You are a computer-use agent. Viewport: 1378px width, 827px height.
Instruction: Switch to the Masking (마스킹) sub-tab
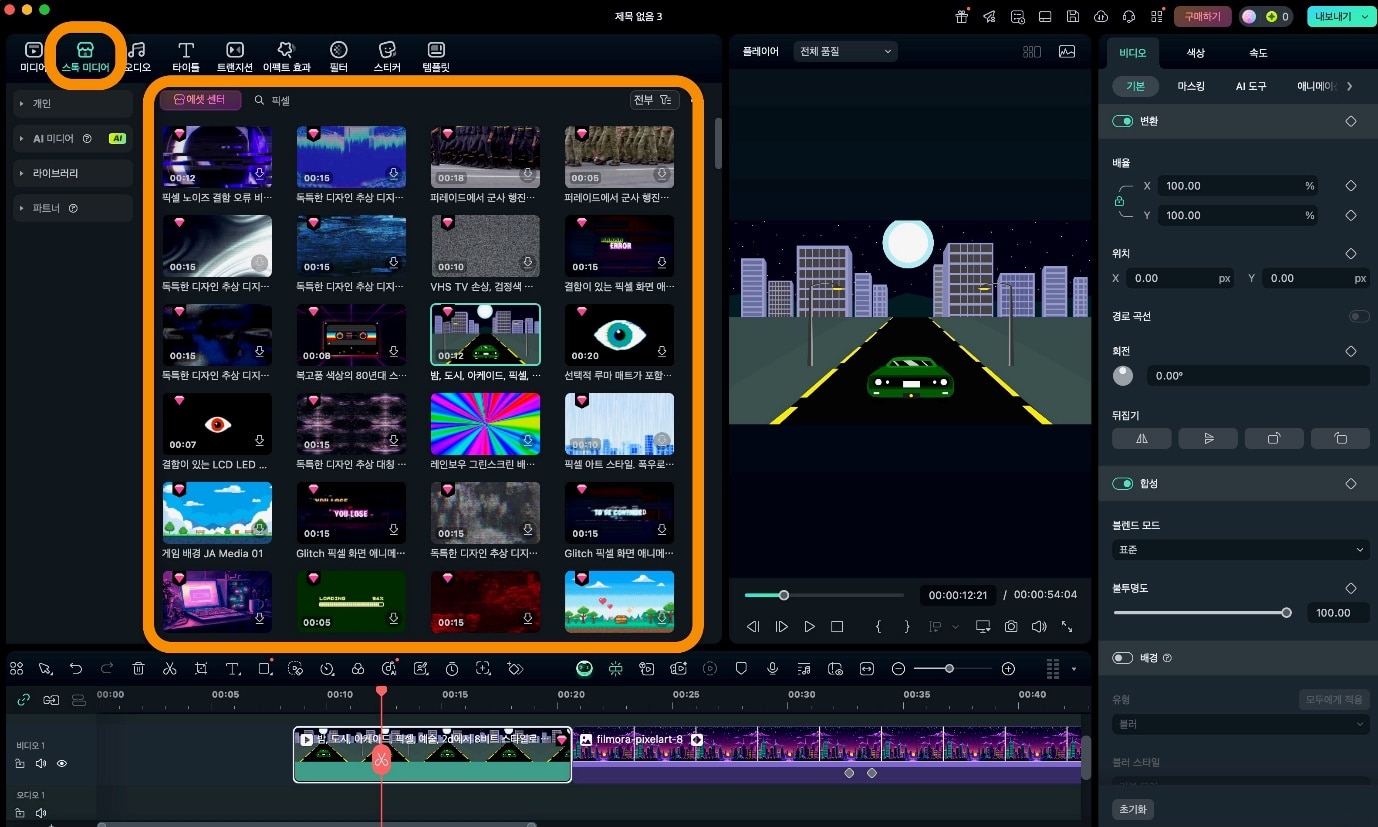pyautogui.click(x=1191, y=87)
